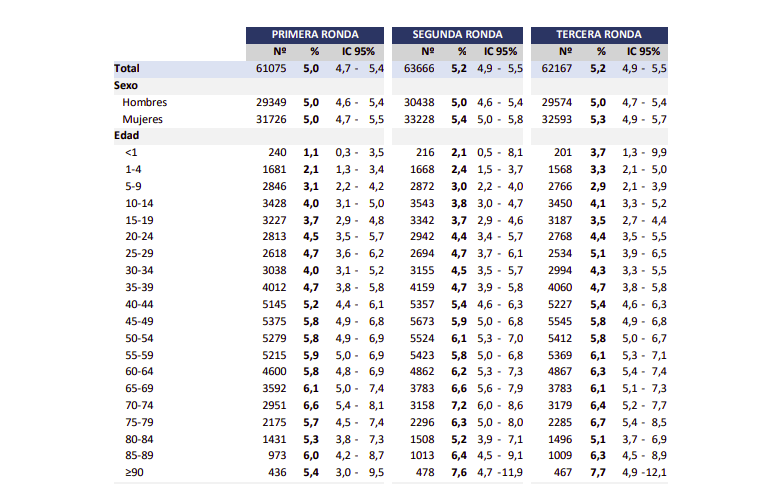
Task: Click the 70-74 age group label
Action: [138, 404]
